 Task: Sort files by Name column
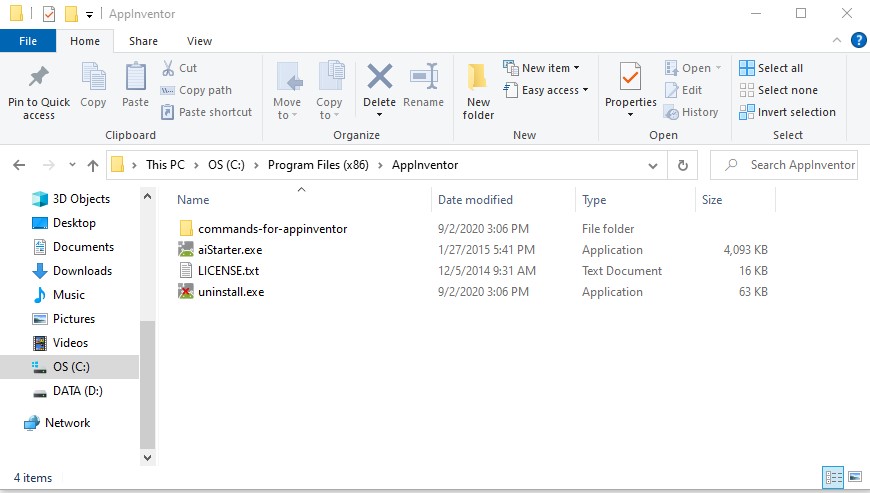click(x=193, y=200)
